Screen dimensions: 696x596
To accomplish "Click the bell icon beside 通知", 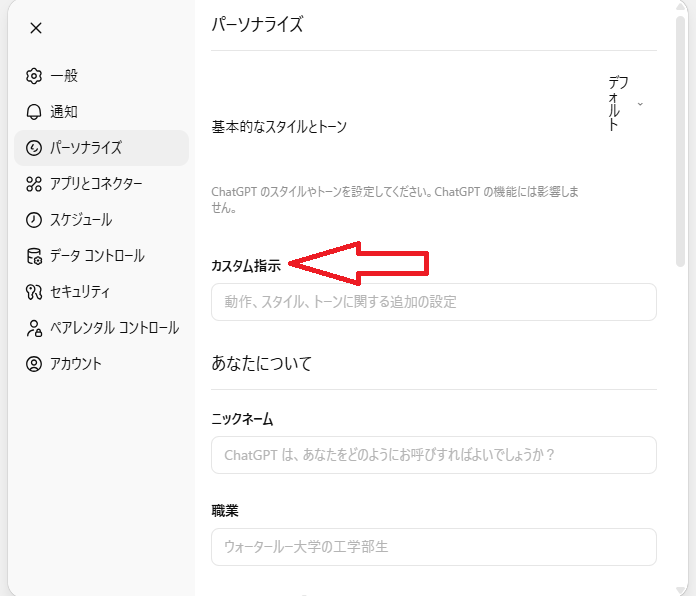I will click(x=34, y=112).
